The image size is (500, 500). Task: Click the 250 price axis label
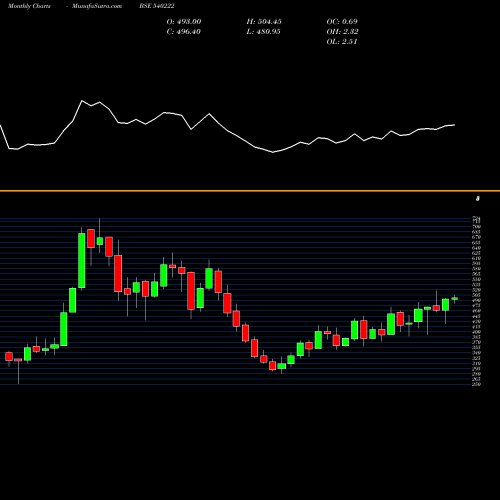pos(476,384)
